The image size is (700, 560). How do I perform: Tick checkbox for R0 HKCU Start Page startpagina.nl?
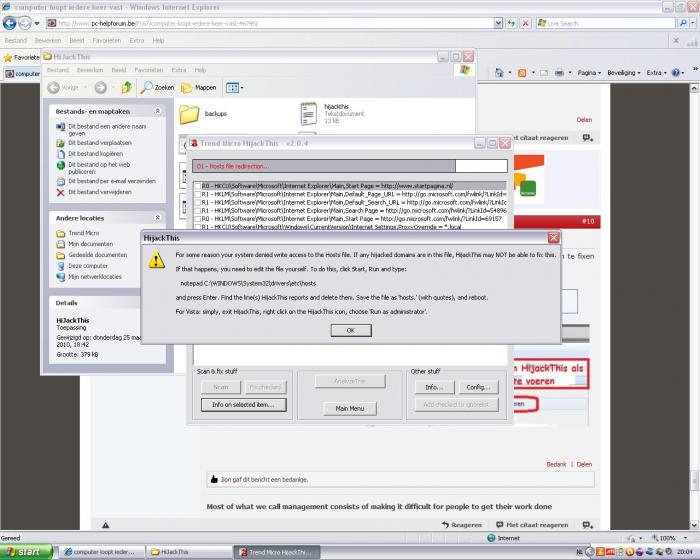(x=197, y=186)
